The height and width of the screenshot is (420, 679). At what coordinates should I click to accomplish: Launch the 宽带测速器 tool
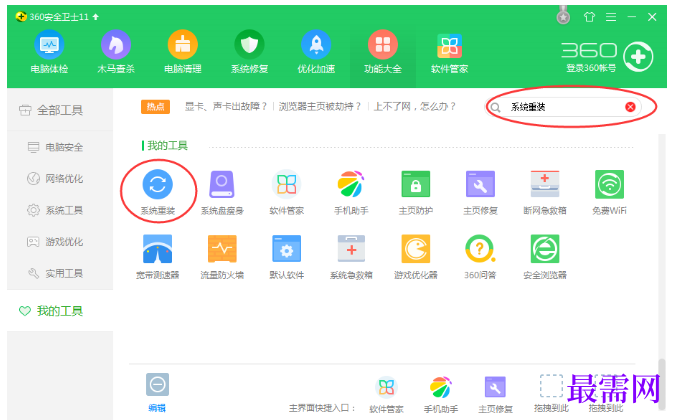tap(158, 256)
